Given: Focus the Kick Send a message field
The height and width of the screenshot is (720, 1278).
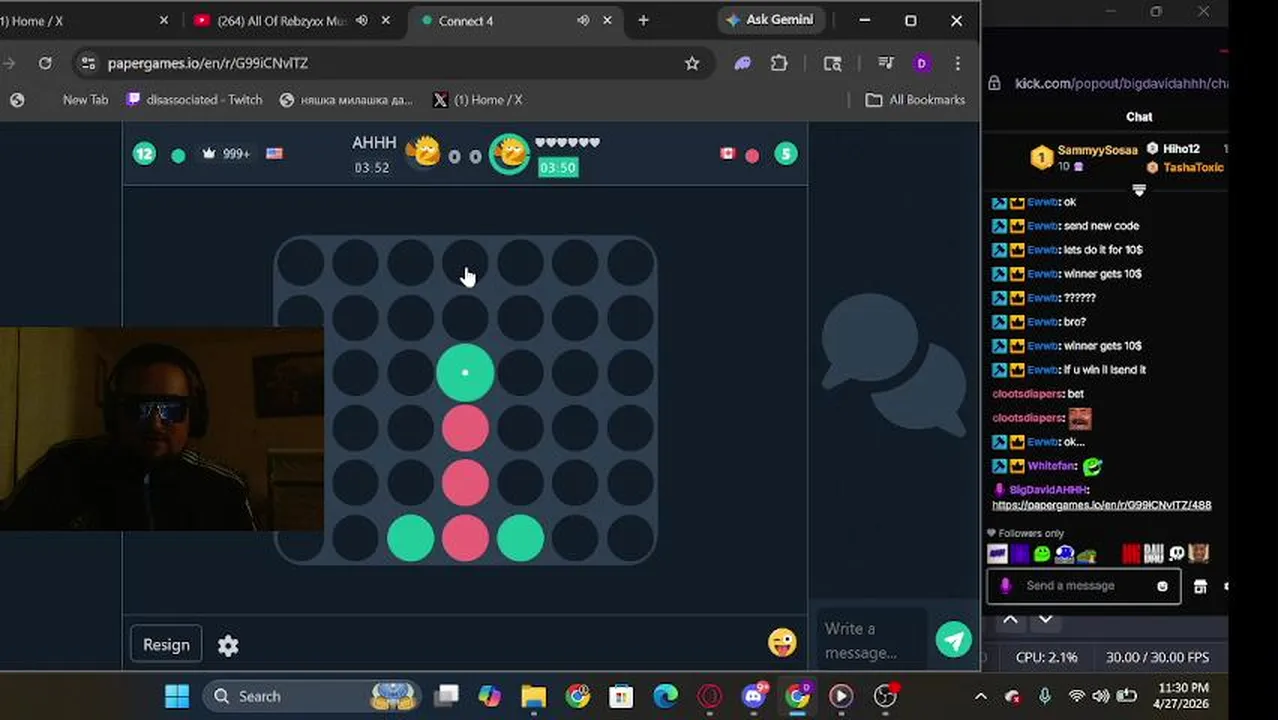Looking at the screenshot, I should point(1084,586).
